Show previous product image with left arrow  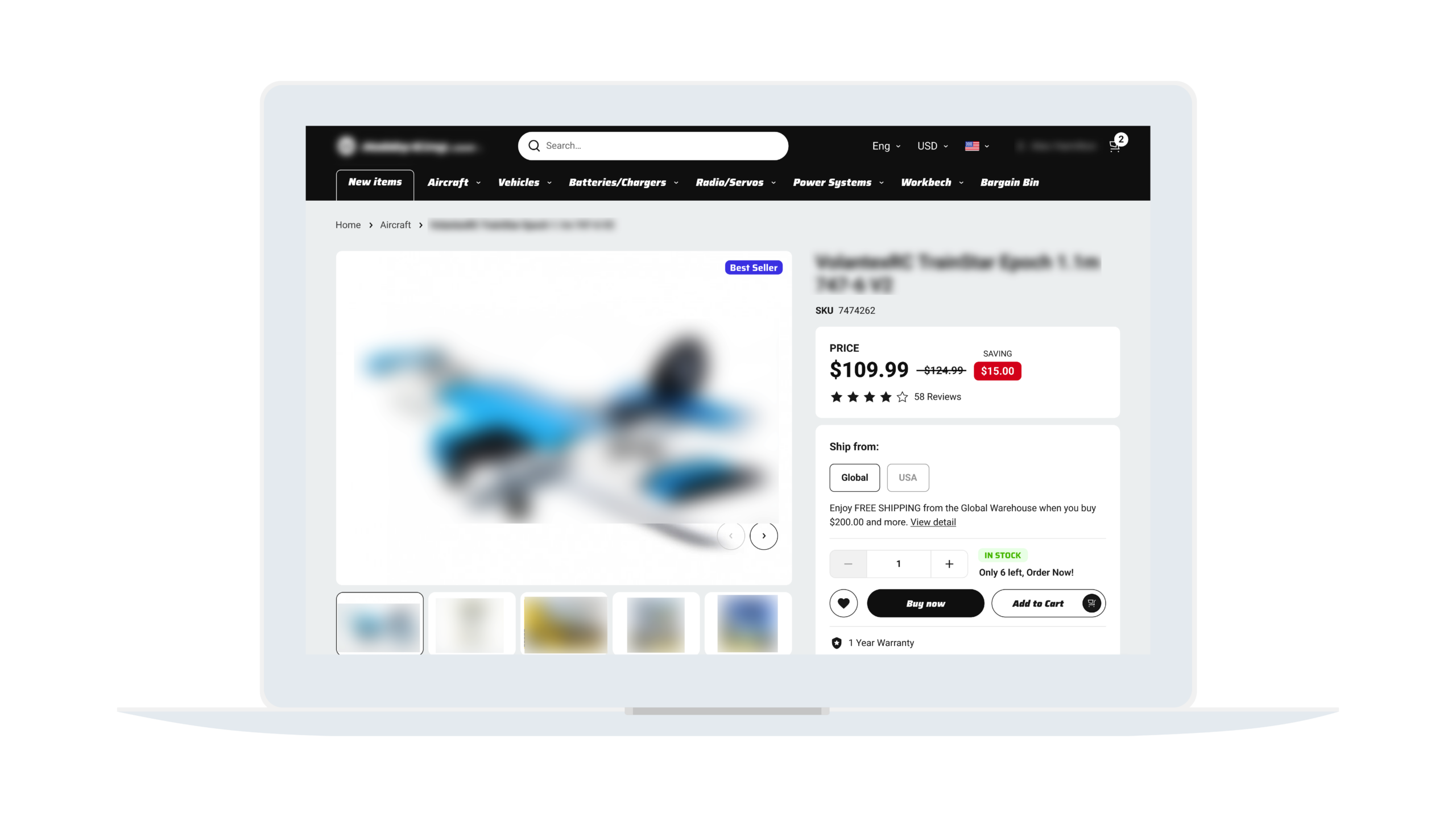click(730, 536)
